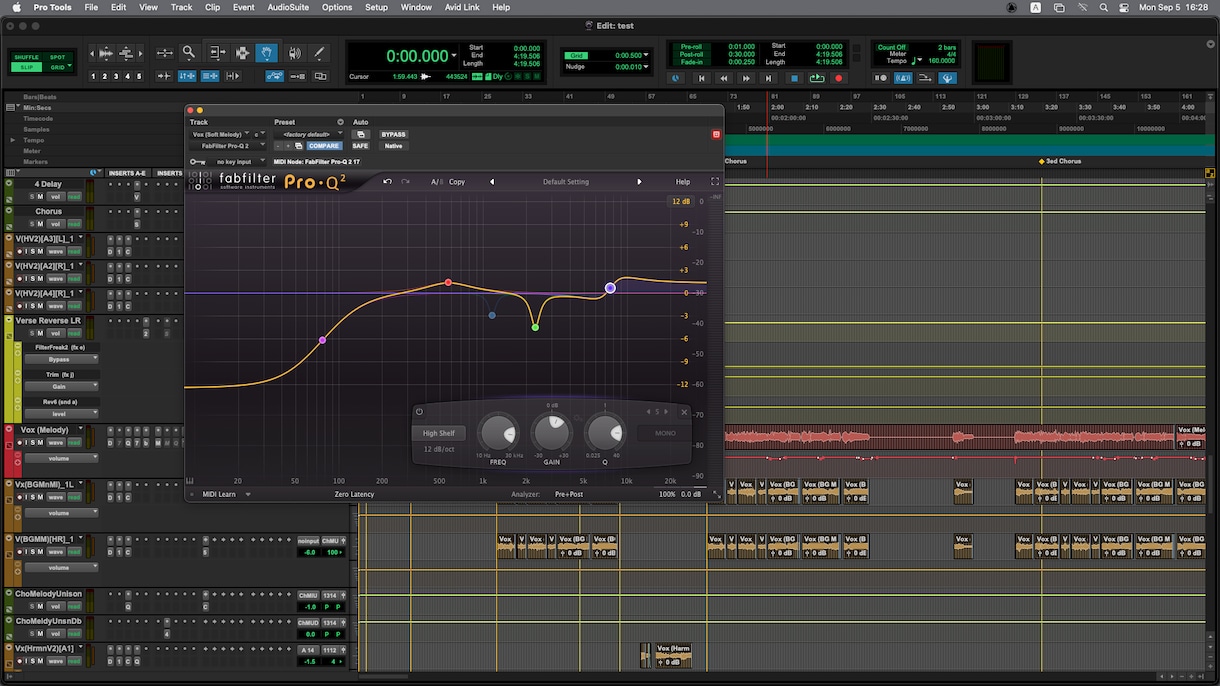Open the factory default preset dropdown

(x=309, y=134)
